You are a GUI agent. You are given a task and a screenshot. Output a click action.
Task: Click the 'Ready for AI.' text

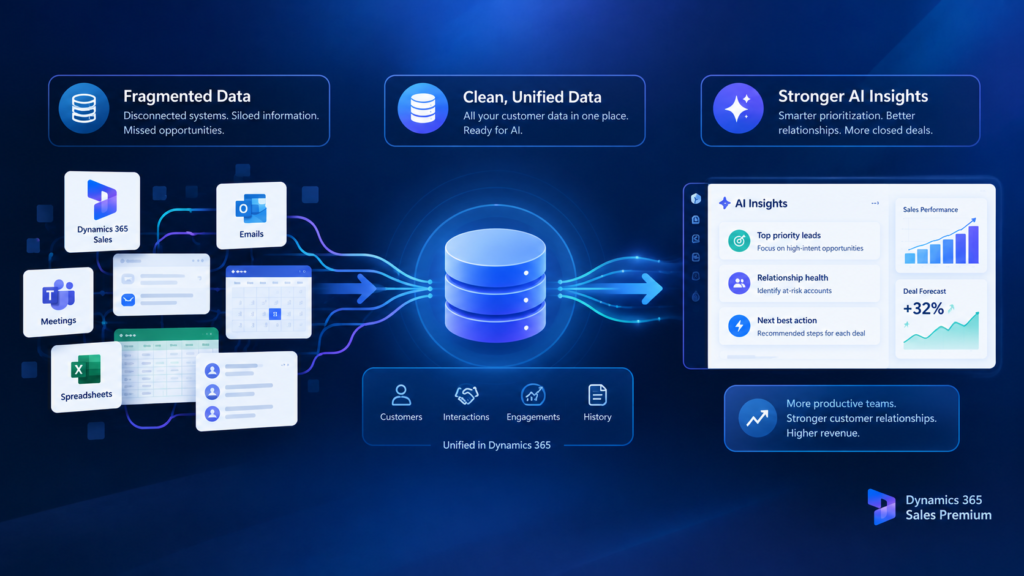(x=492, y=130)
